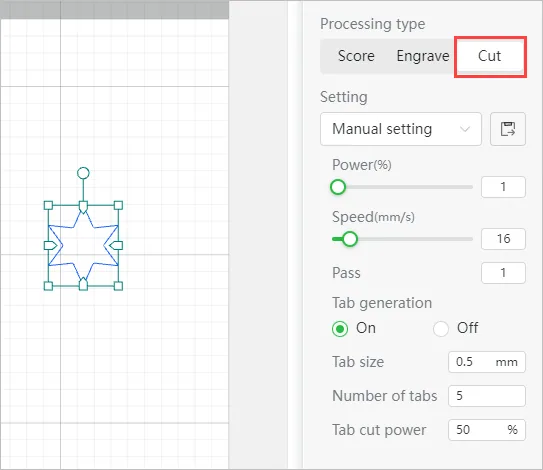Screen dimensions: 543x470
Task: Open the Manual setting dropdown
Action: [401, 129]
